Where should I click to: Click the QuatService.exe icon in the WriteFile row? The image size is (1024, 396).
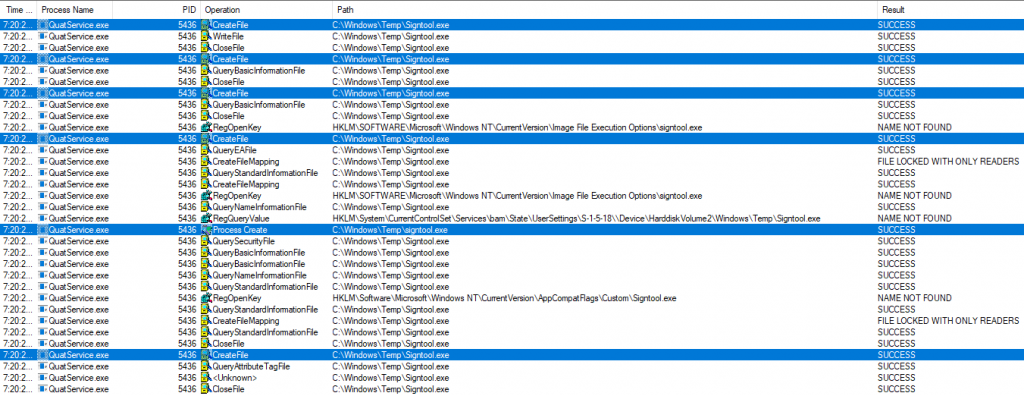(x=43, y=37)
